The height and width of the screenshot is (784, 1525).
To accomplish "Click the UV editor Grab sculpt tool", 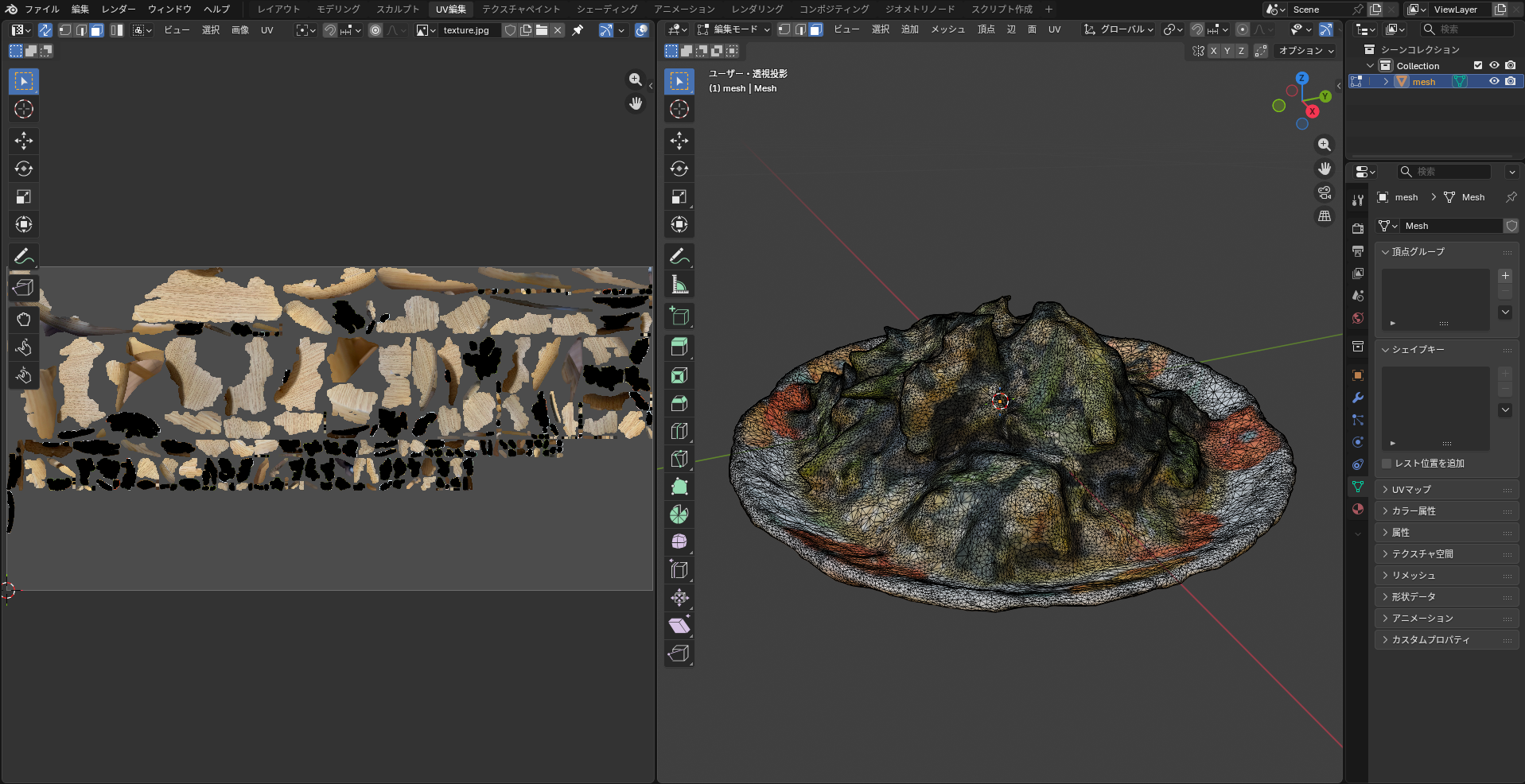I will point(23,319).
